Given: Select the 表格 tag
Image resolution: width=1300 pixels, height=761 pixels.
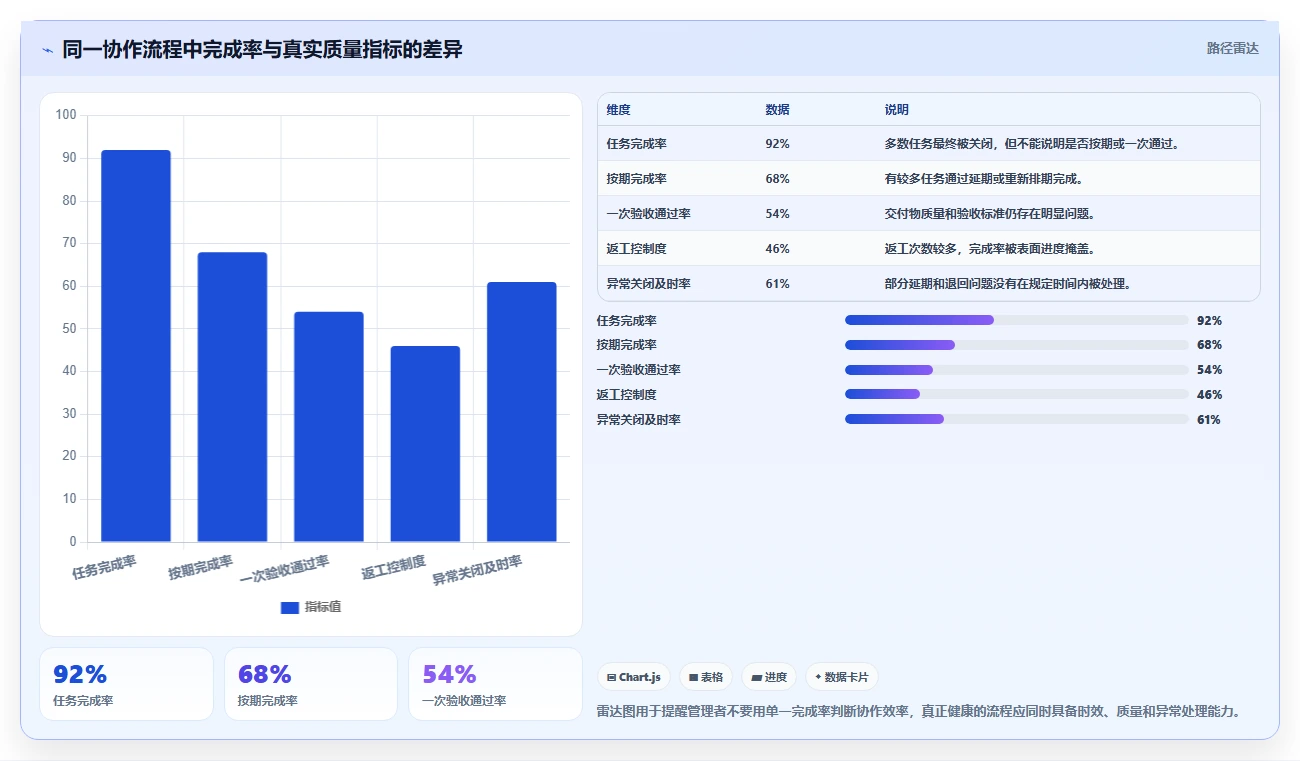Looking at the screenshot, I should tap(706, 677).
